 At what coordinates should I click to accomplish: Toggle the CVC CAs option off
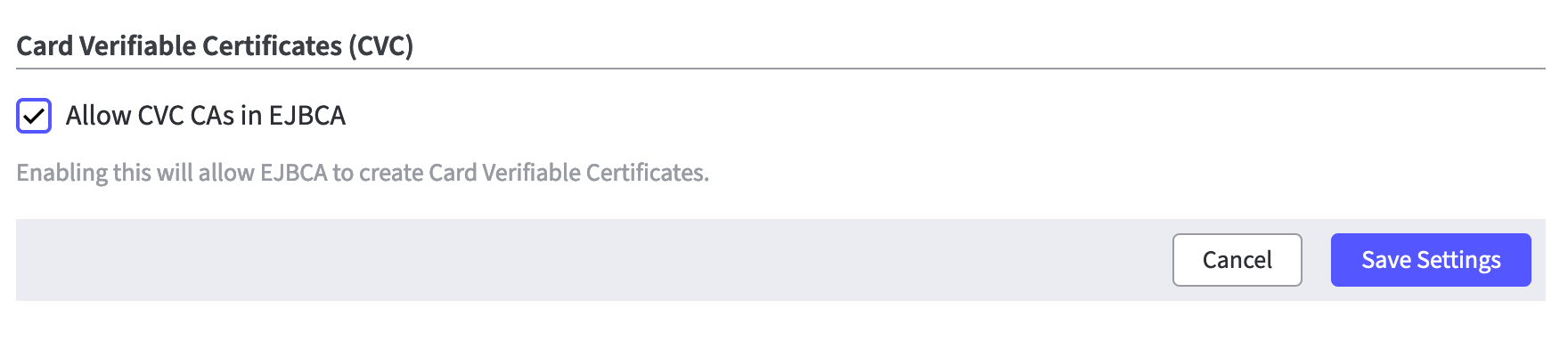tap(34, 116)
